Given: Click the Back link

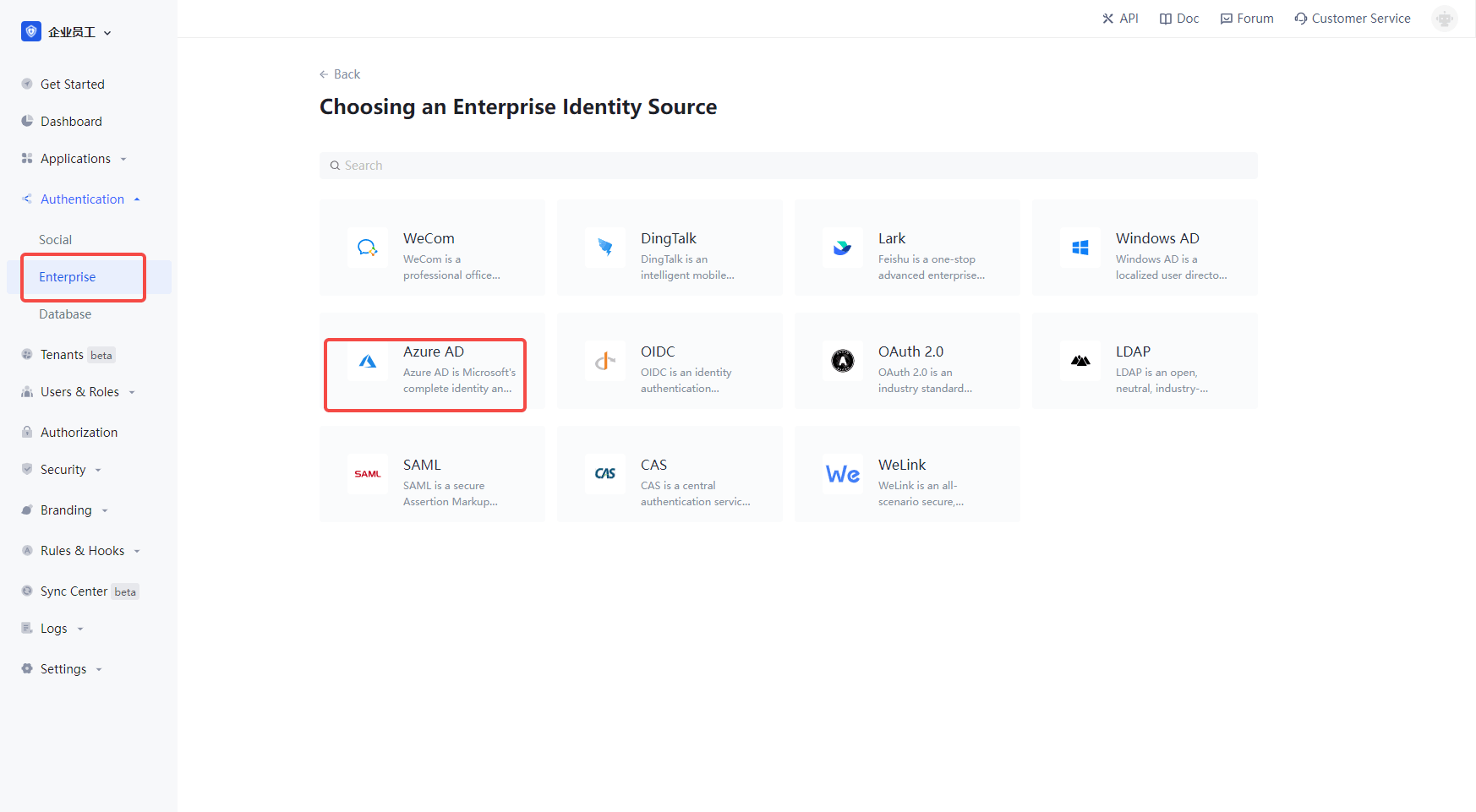Looking at the screenshot, I should pyautogui.click(x=340, y=74).
